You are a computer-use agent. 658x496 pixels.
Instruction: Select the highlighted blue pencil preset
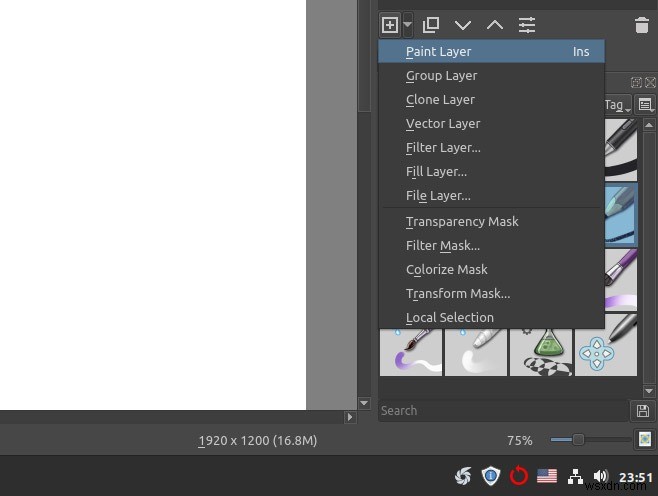tap(621, 214)
